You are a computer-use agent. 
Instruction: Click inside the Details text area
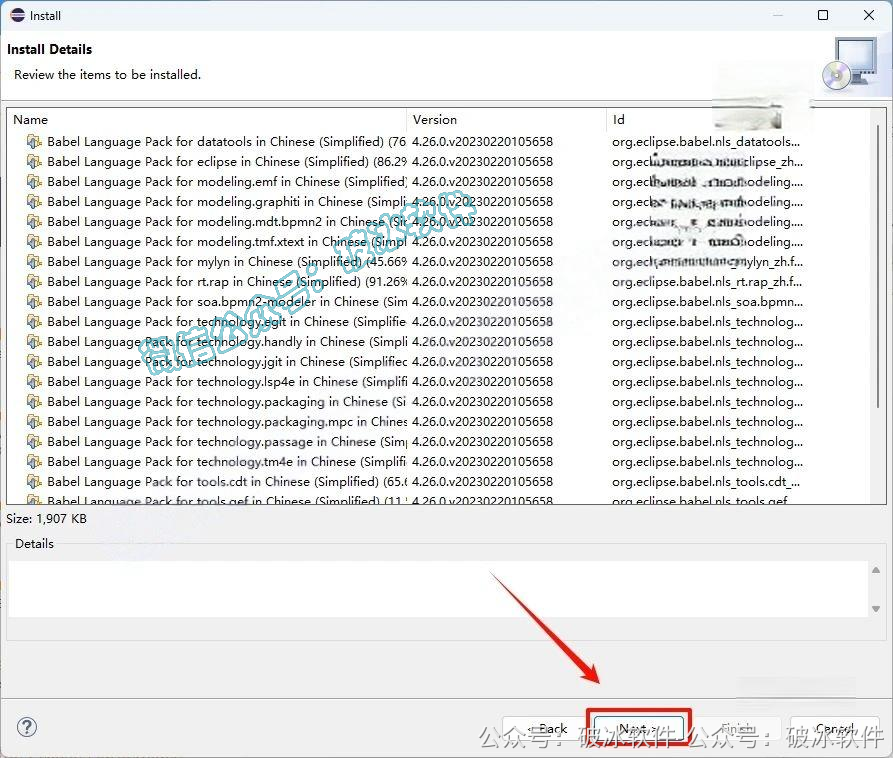pos(437,589)
